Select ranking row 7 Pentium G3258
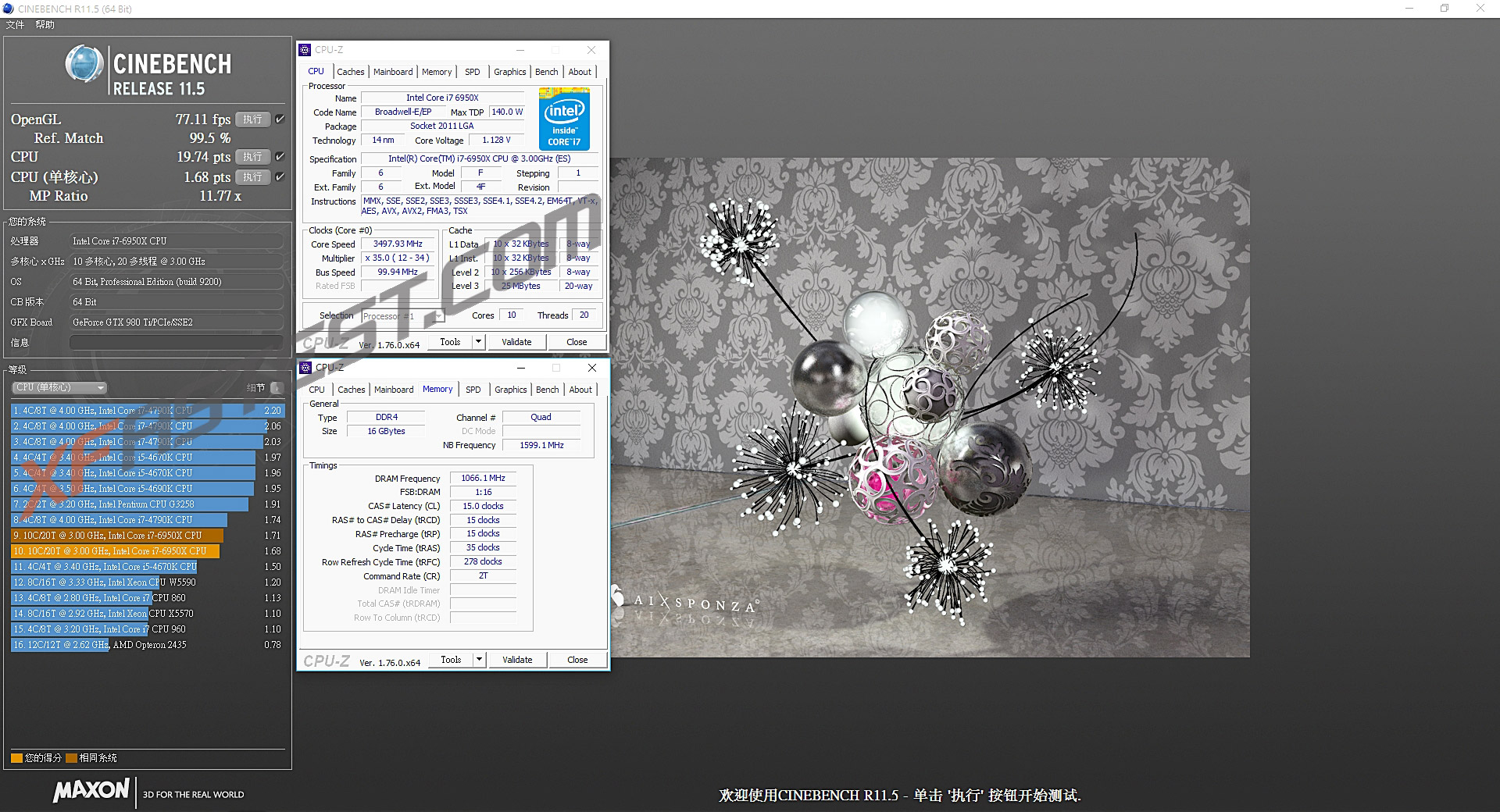1500x812 pixels. click(x=148, y=504)
